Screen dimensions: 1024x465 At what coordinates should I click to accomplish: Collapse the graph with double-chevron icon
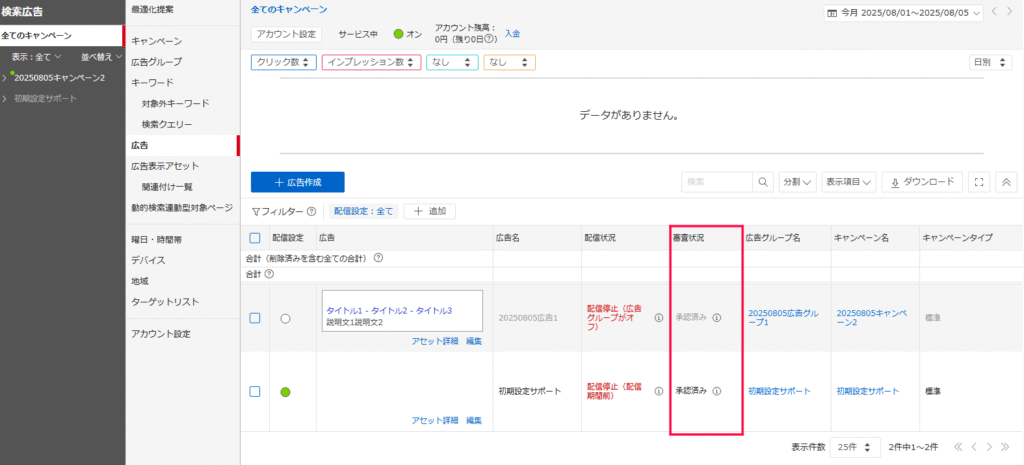[x=1006, y=182]
